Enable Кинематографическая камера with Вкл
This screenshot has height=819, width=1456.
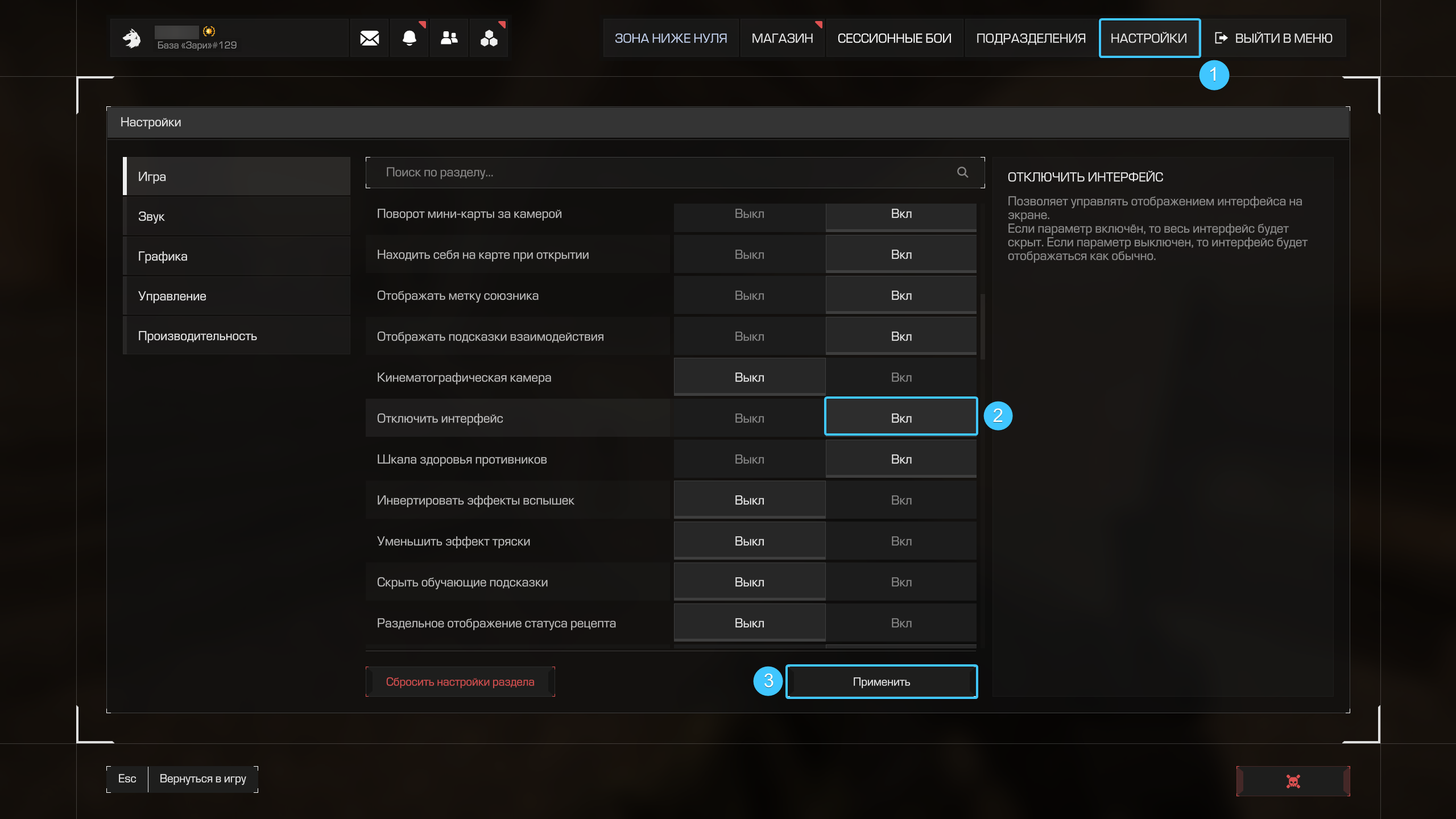[901, 378]
